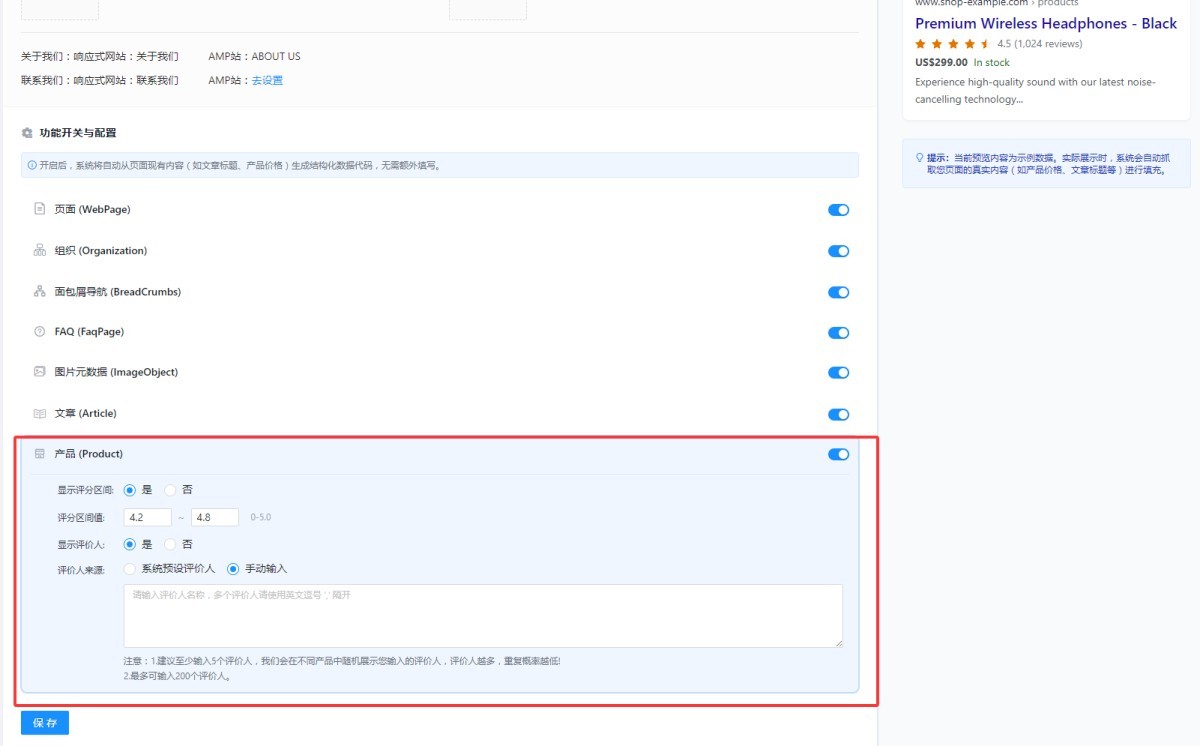Click the star rating icons in the preview
Image resolution: width=1200 pixels, height=746 pixels.
[x=952, y=44]
